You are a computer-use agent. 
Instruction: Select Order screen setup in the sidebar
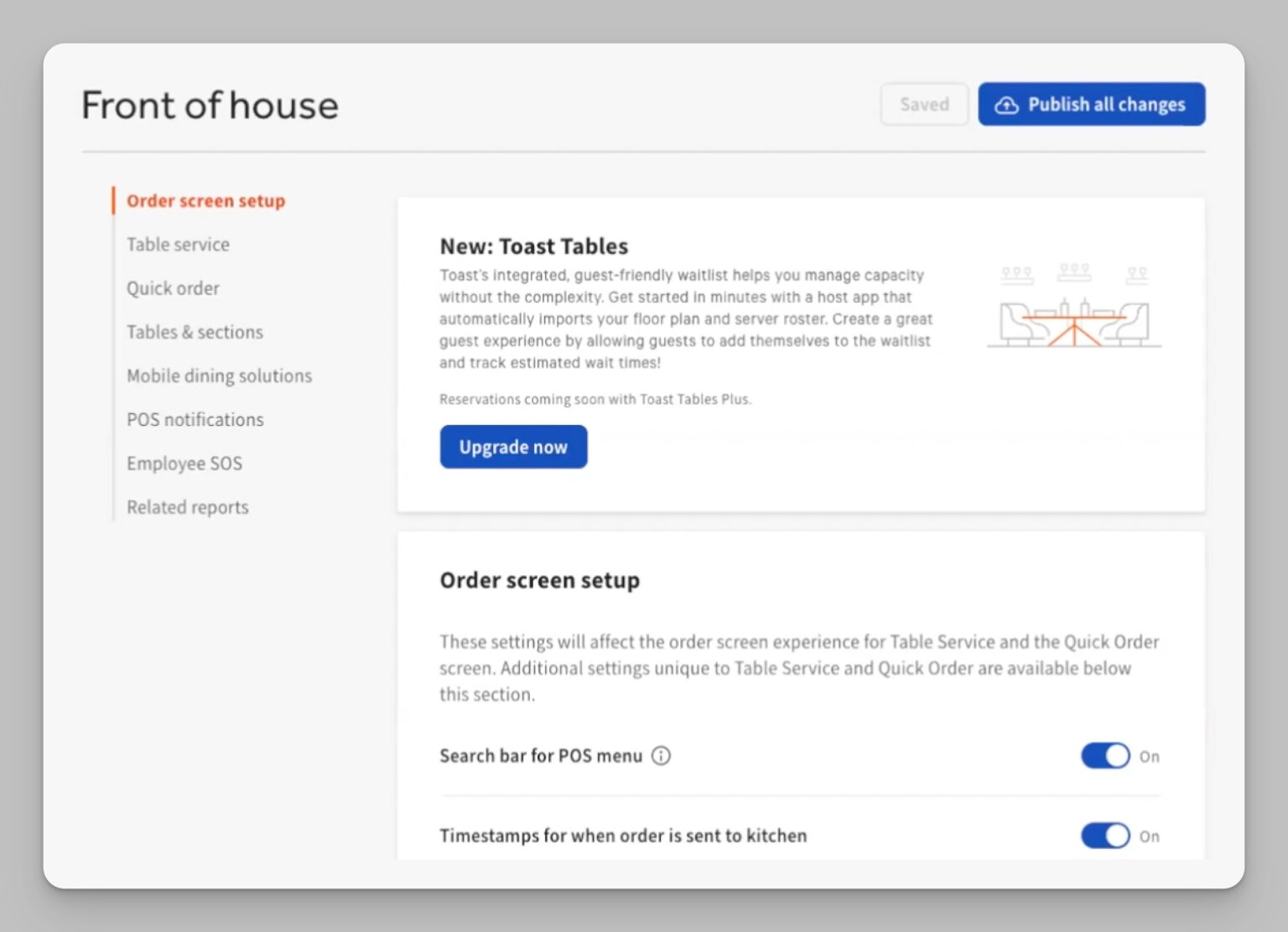205,201
